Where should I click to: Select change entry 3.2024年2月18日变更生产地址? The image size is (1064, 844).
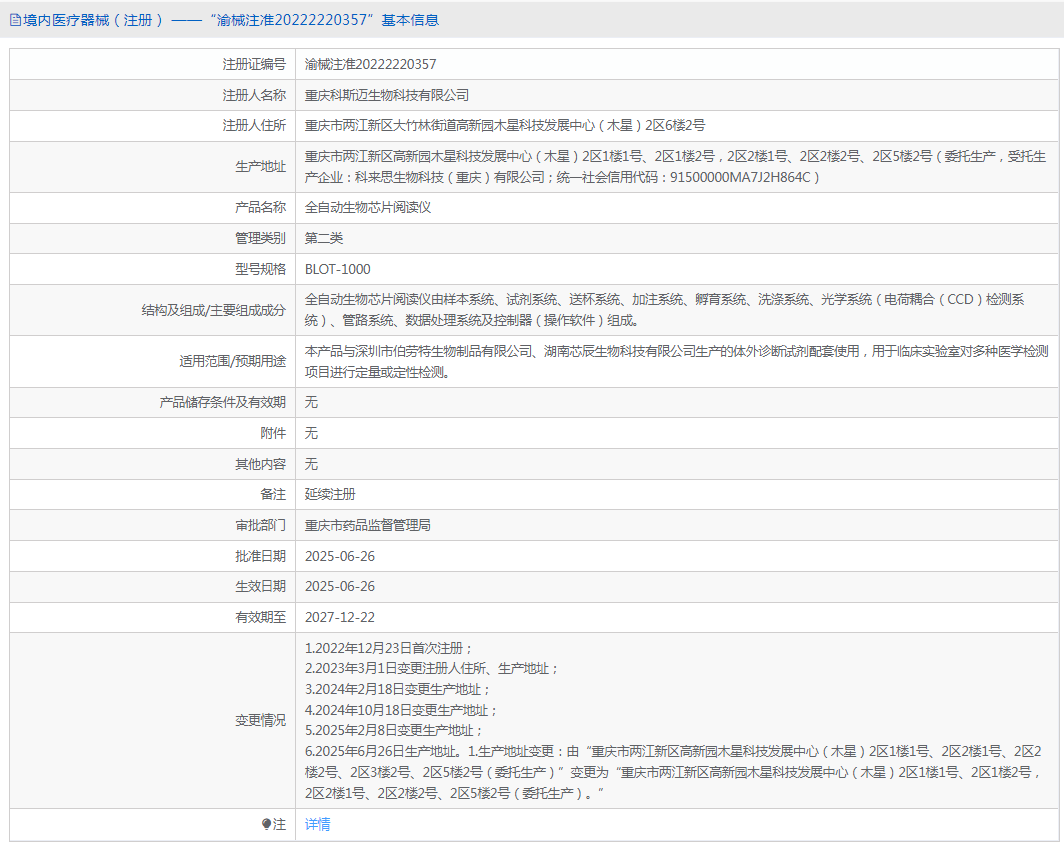coord(398,690)
